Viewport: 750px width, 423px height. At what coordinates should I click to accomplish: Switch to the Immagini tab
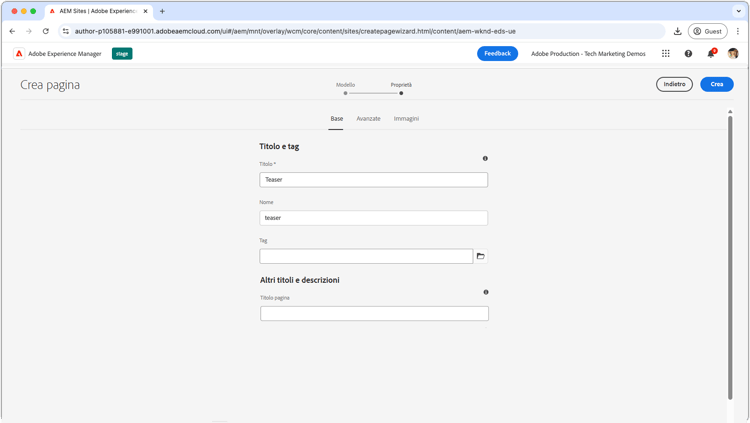(x=406, y=119)
